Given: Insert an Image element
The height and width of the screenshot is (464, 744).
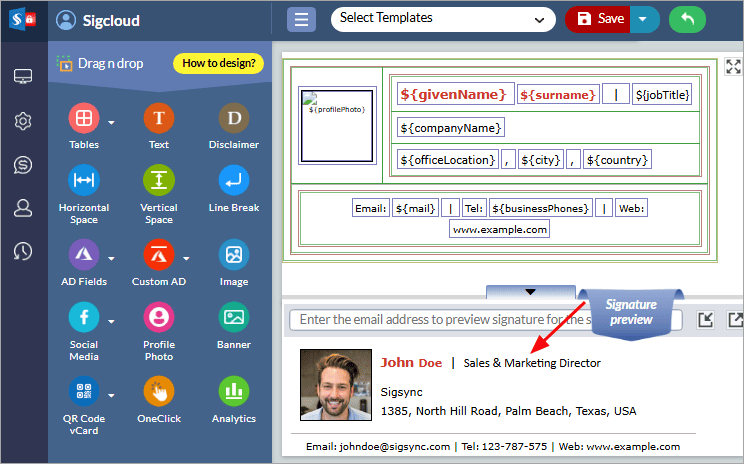Looking at the screenshot, I should pyautogui.click(x=234, y=255).
